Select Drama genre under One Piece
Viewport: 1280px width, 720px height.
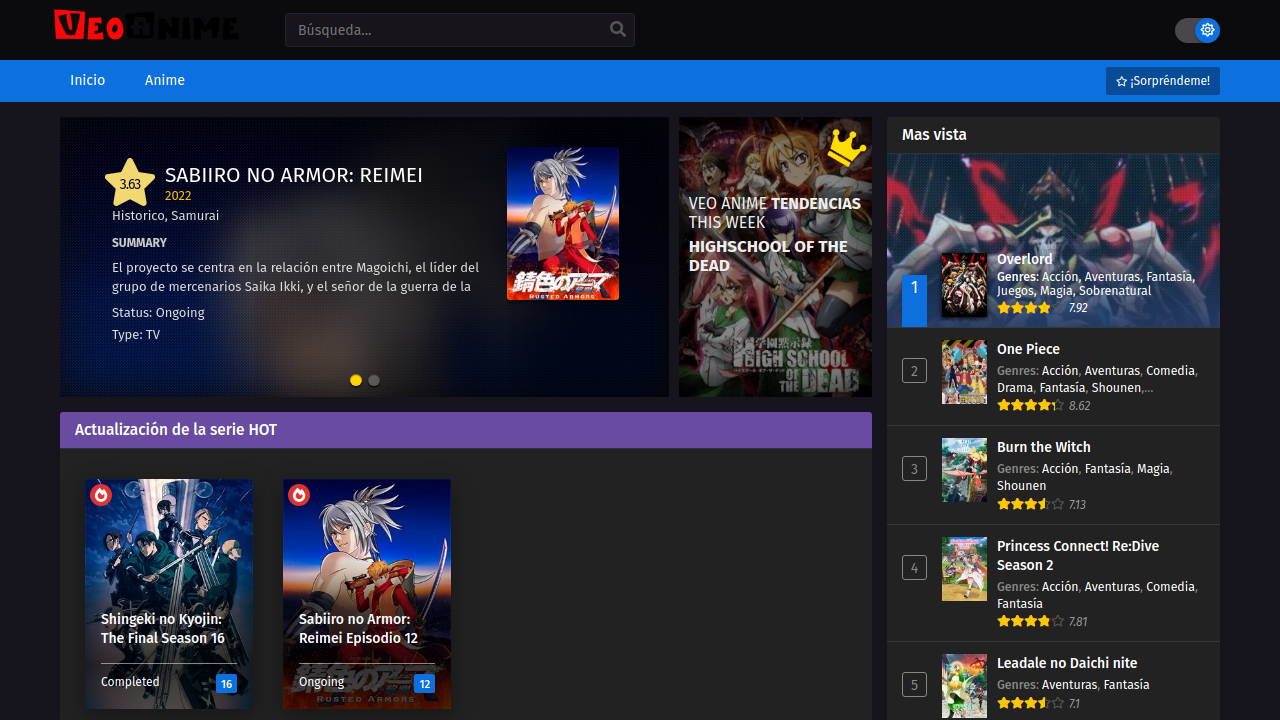click(1015, 388)
